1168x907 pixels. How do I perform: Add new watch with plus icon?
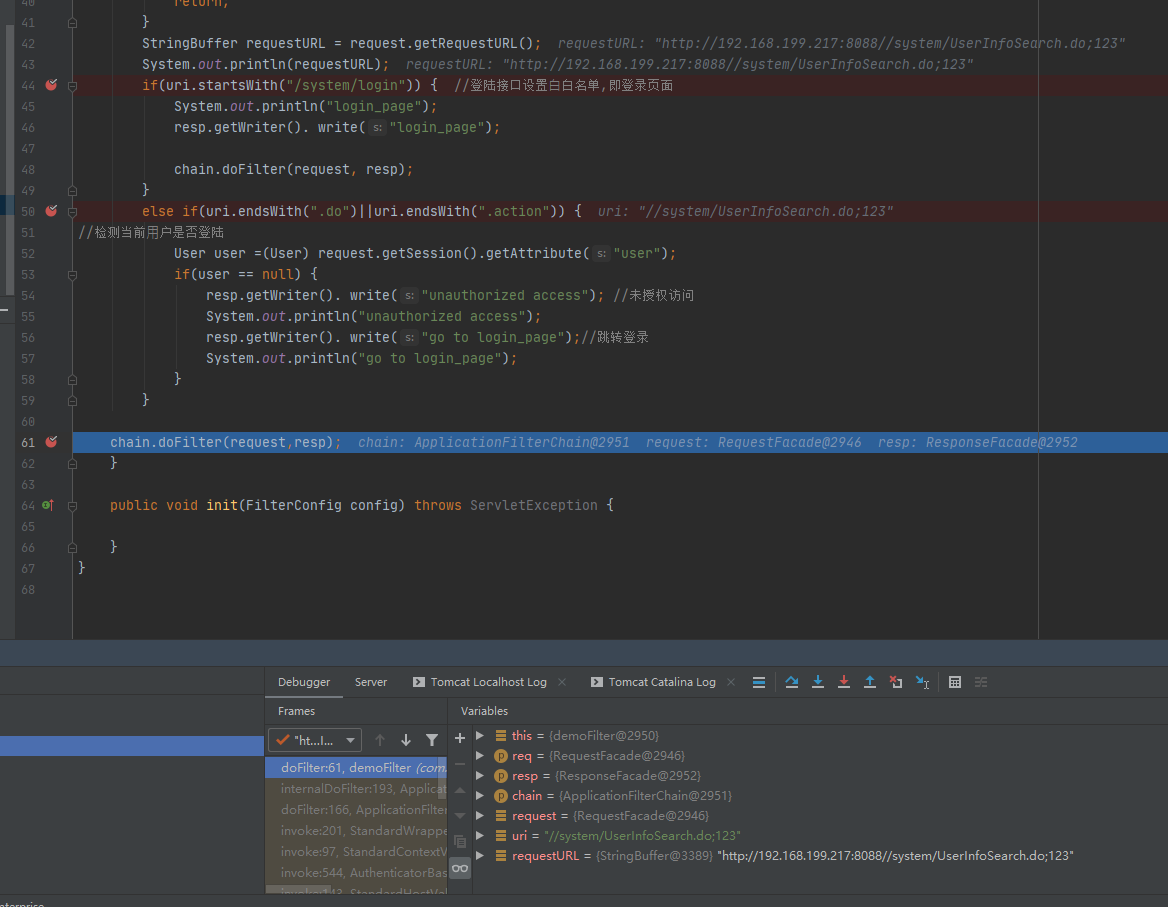(460, 738)
